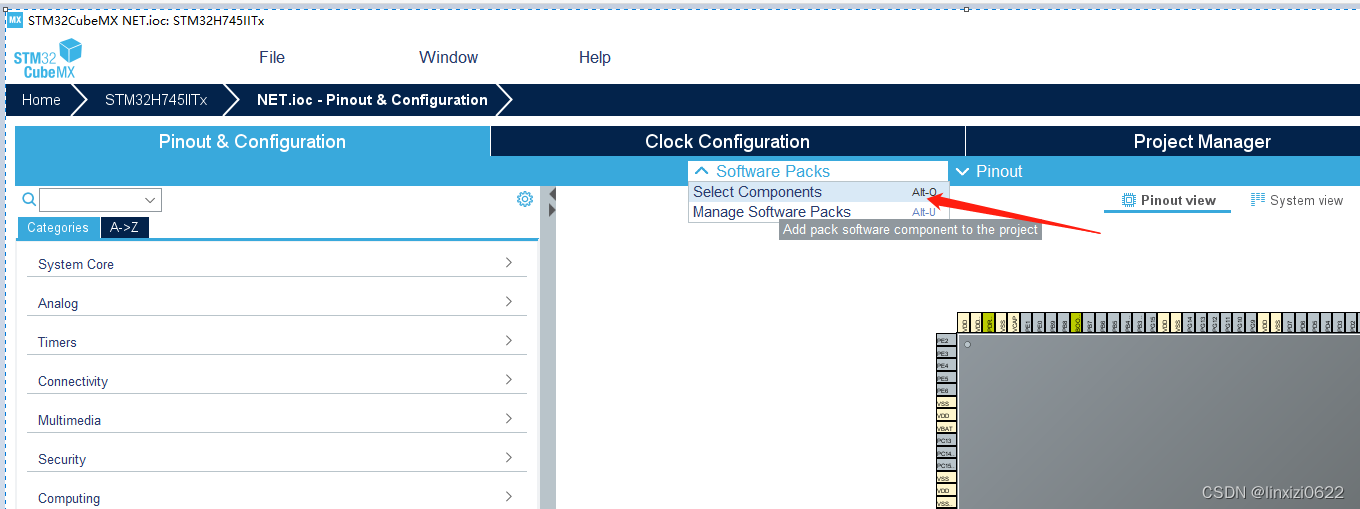1360x509 pixels.
Task: Expand the Connectivity category
Action: tap(509, 380)
